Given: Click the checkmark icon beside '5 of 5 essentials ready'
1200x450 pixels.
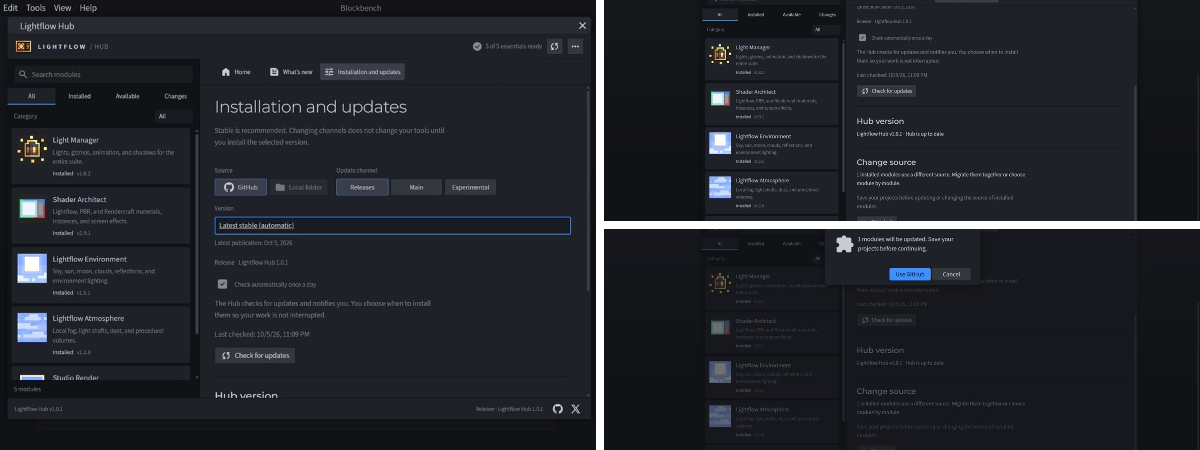Looking at the screenshot, I should point(477,46).
